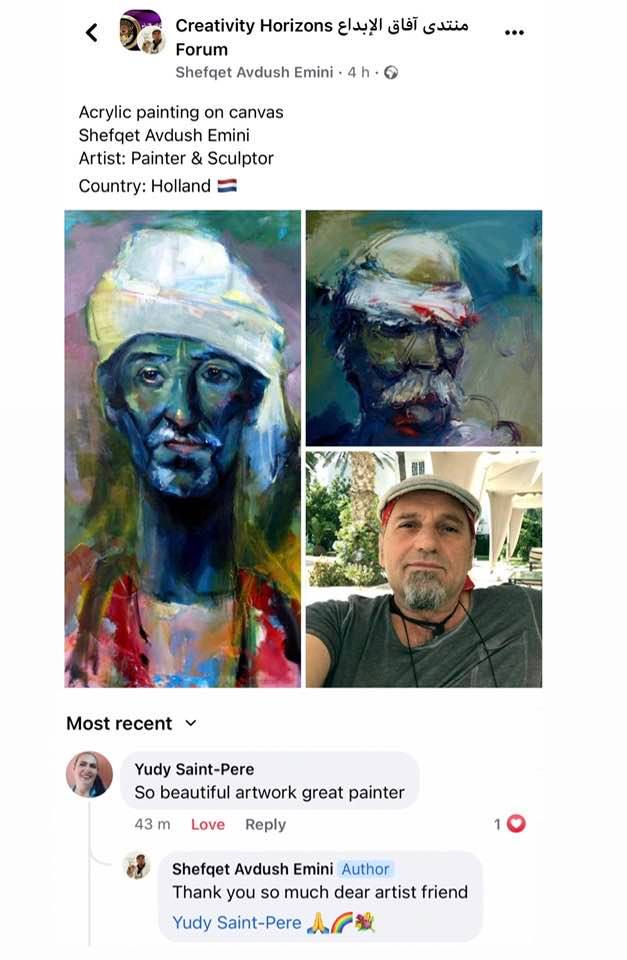Open the Creativity Horizons Forum group avatar

pos(141,32)
